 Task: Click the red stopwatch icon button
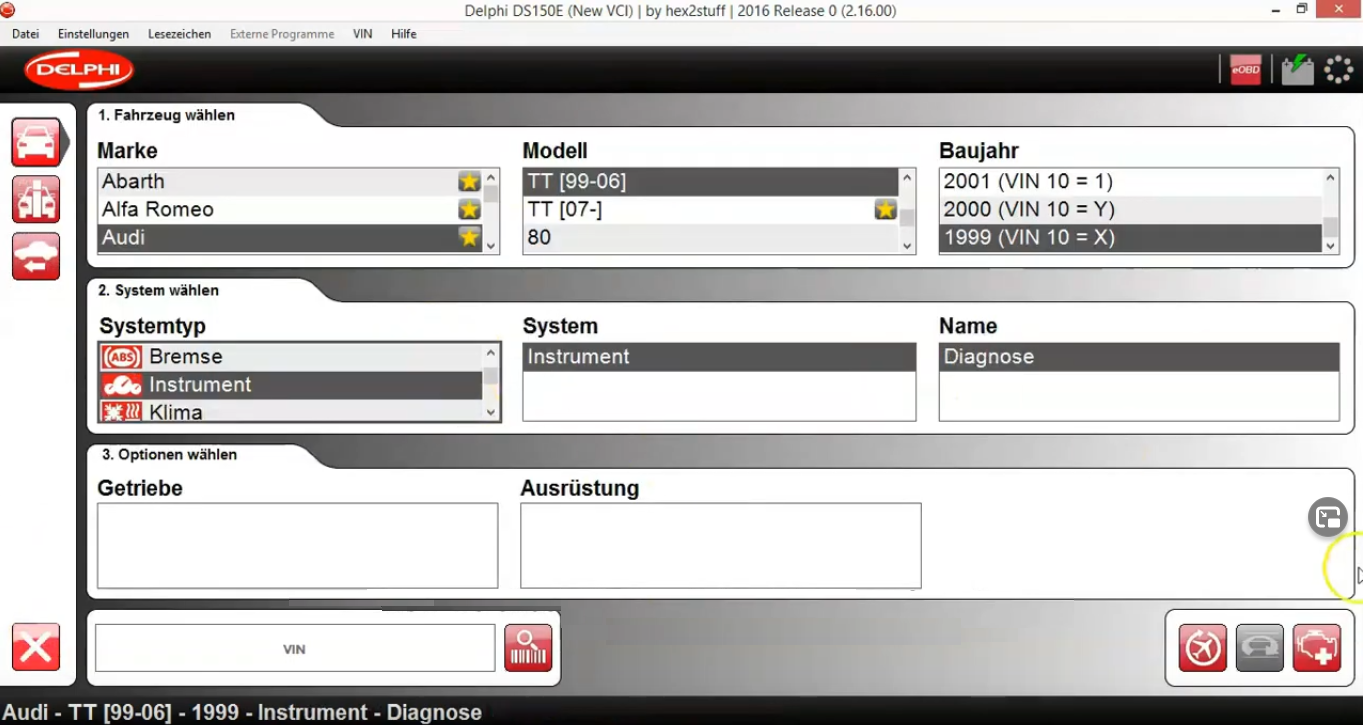click(x=1202, y=648)
